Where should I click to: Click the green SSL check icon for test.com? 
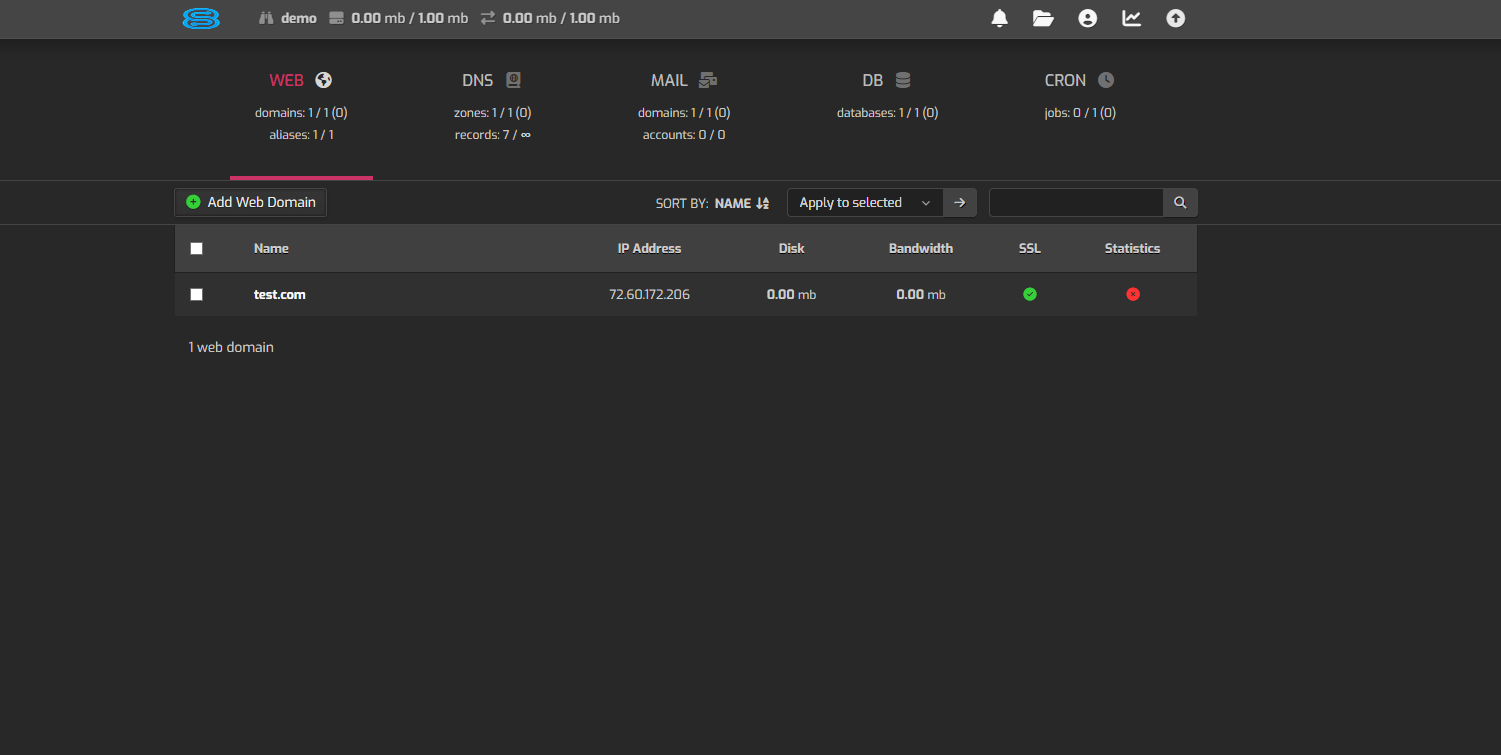pyautogui.click(x=1030, y=294)
